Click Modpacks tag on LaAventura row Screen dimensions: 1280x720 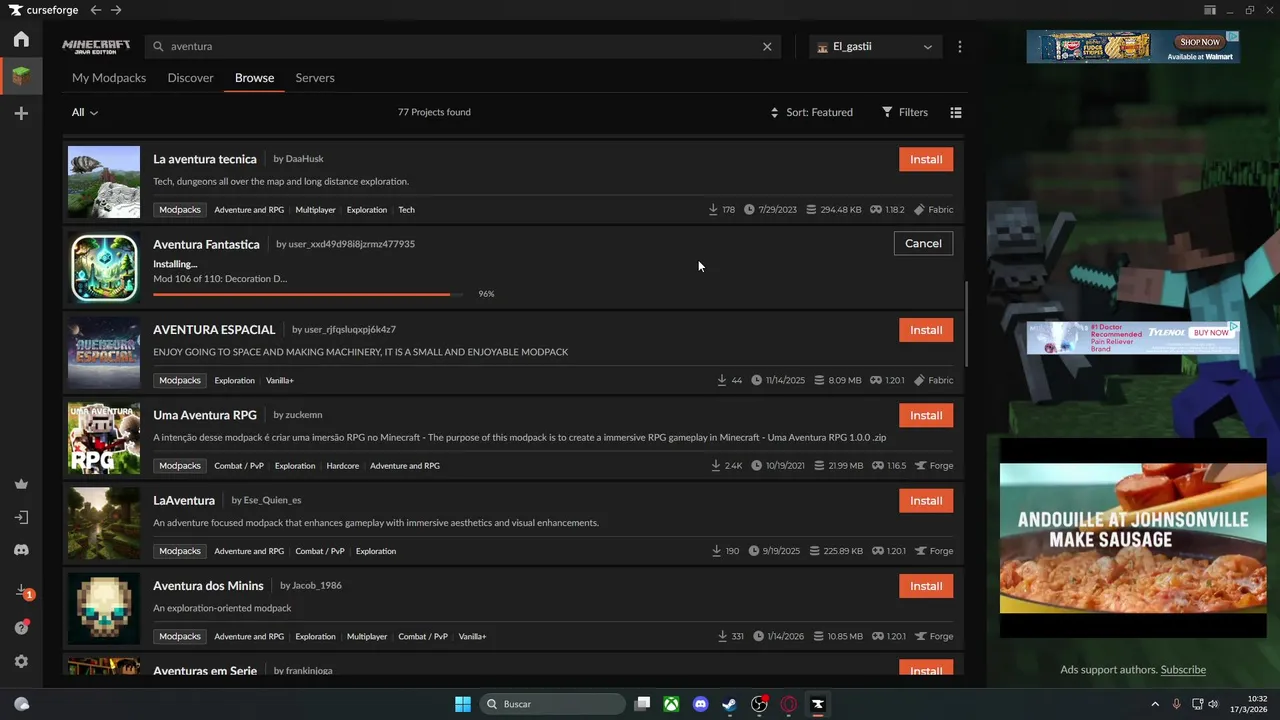(x=180, y=551)
